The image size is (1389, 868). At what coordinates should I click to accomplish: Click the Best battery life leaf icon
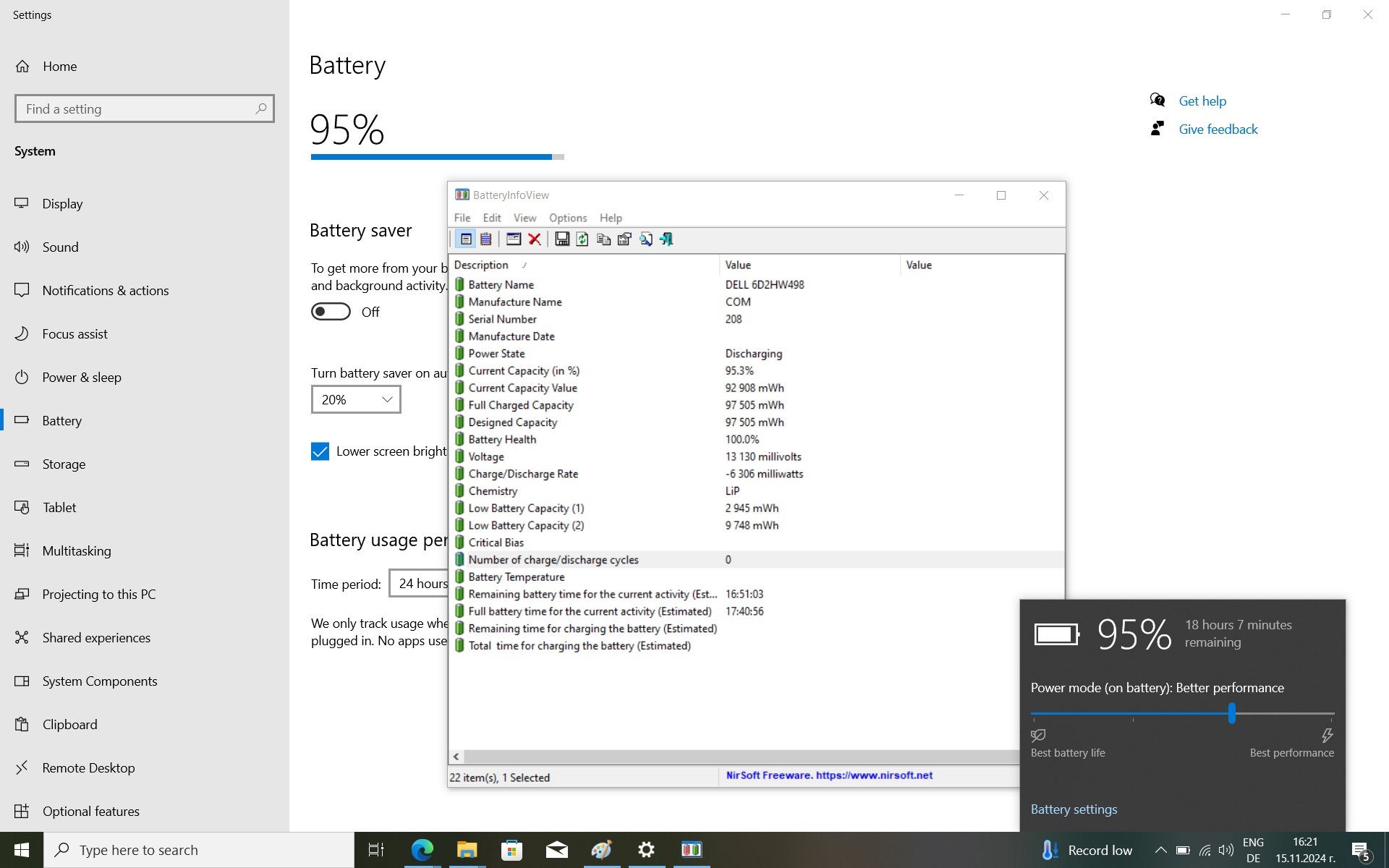(x=1038, y=736)
